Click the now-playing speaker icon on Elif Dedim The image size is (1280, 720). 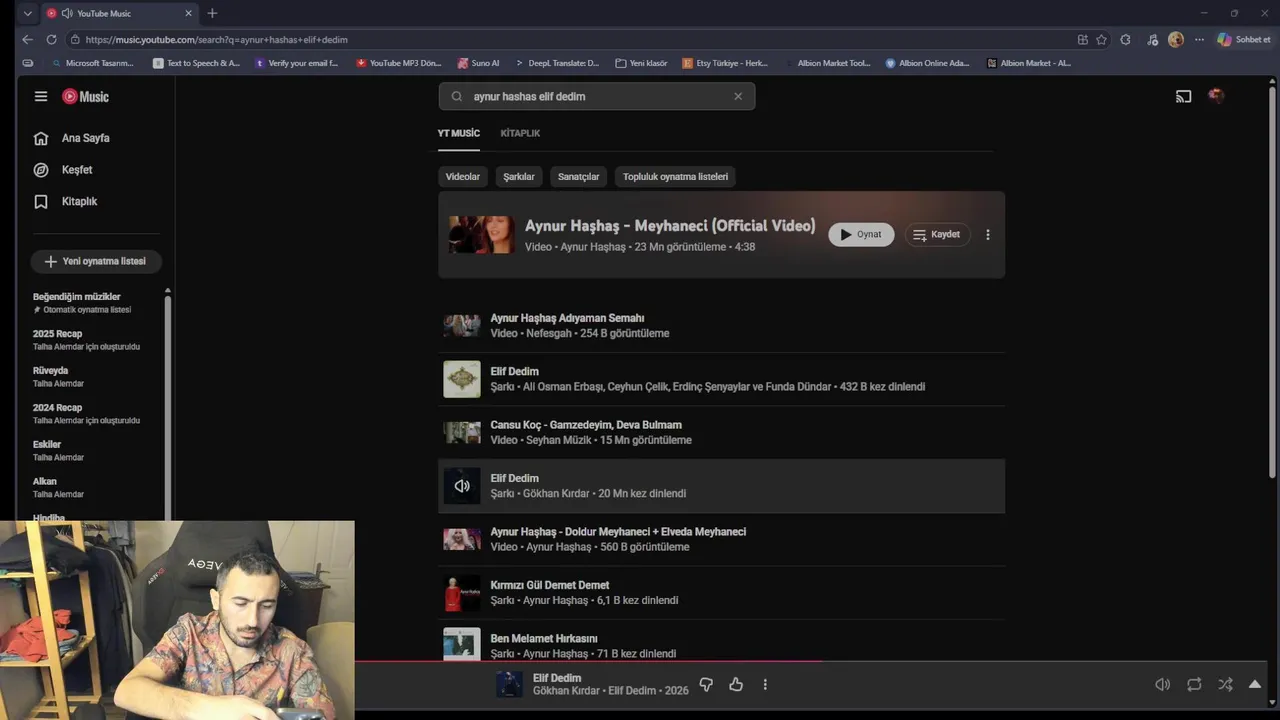[x=462, y=486]
